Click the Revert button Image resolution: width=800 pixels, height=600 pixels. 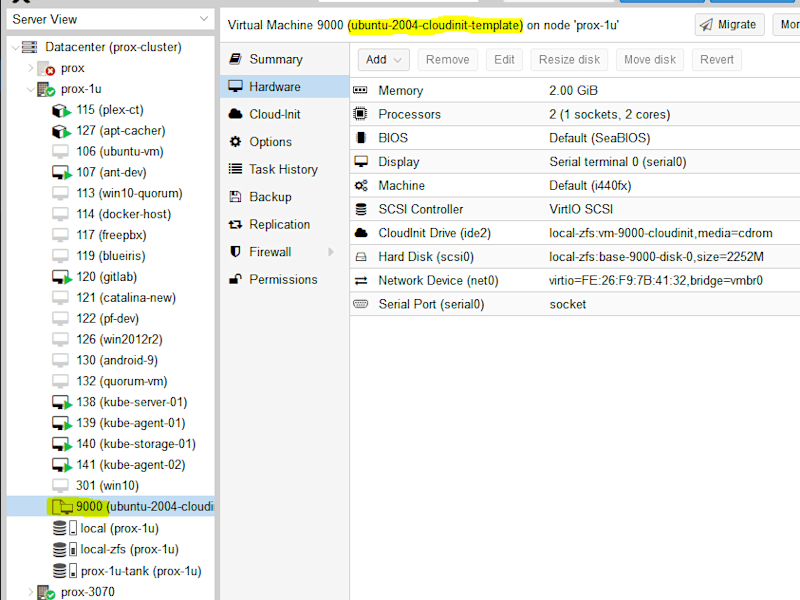pos(717,60)
